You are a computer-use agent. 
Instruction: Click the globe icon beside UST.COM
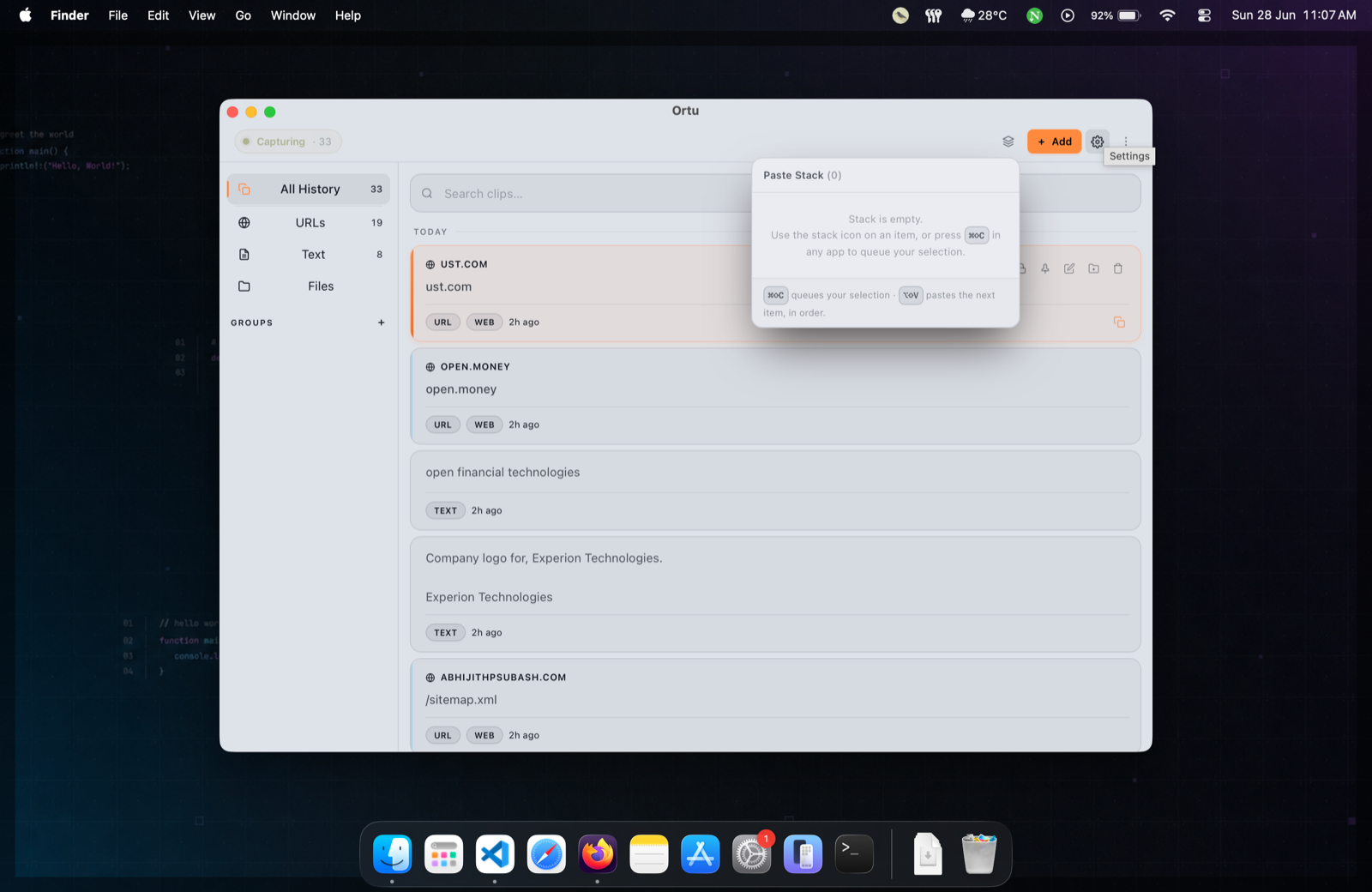[x=430, y=264]
